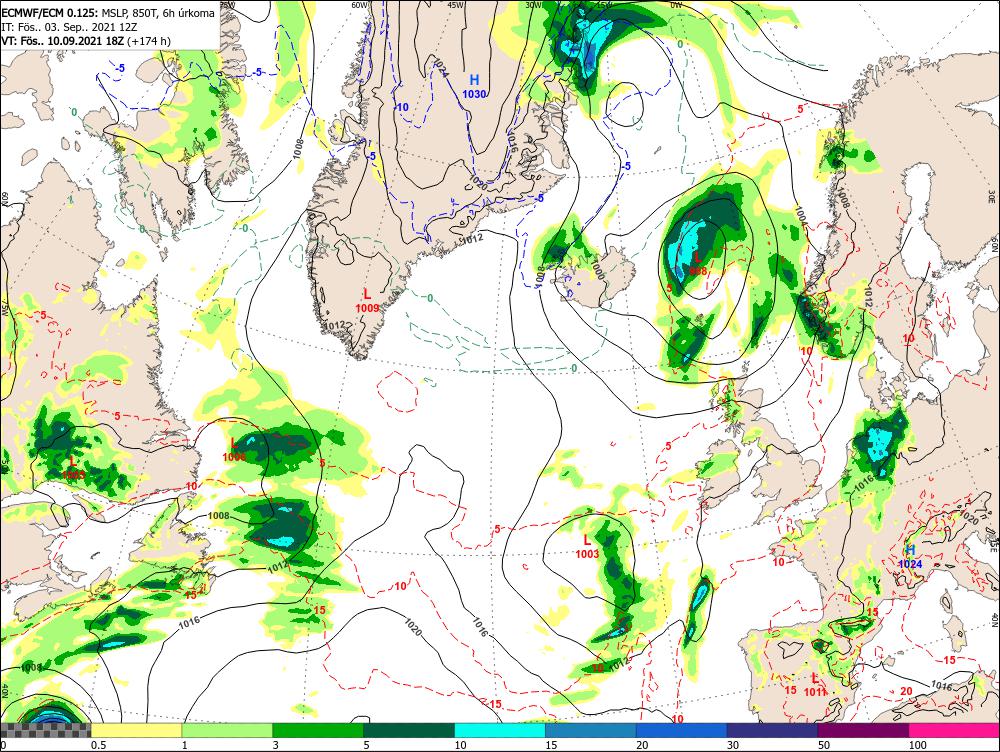Screen dimensions: 1000x752
Task: Select the light green 1–3 legend swatch
Action: 227,730
